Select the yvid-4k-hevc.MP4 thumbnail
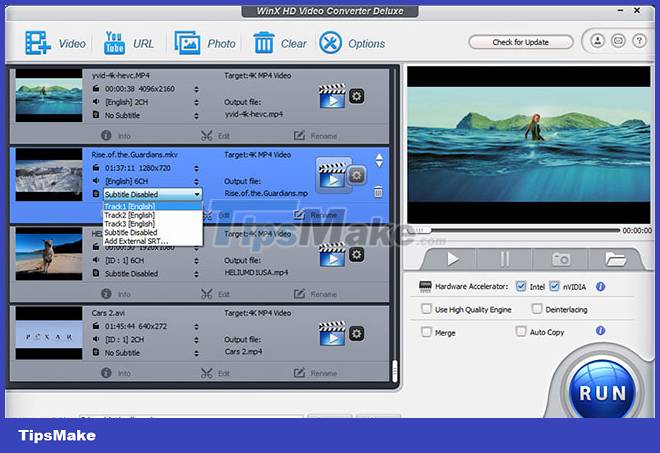660x453 pixels. coord(49,96)
